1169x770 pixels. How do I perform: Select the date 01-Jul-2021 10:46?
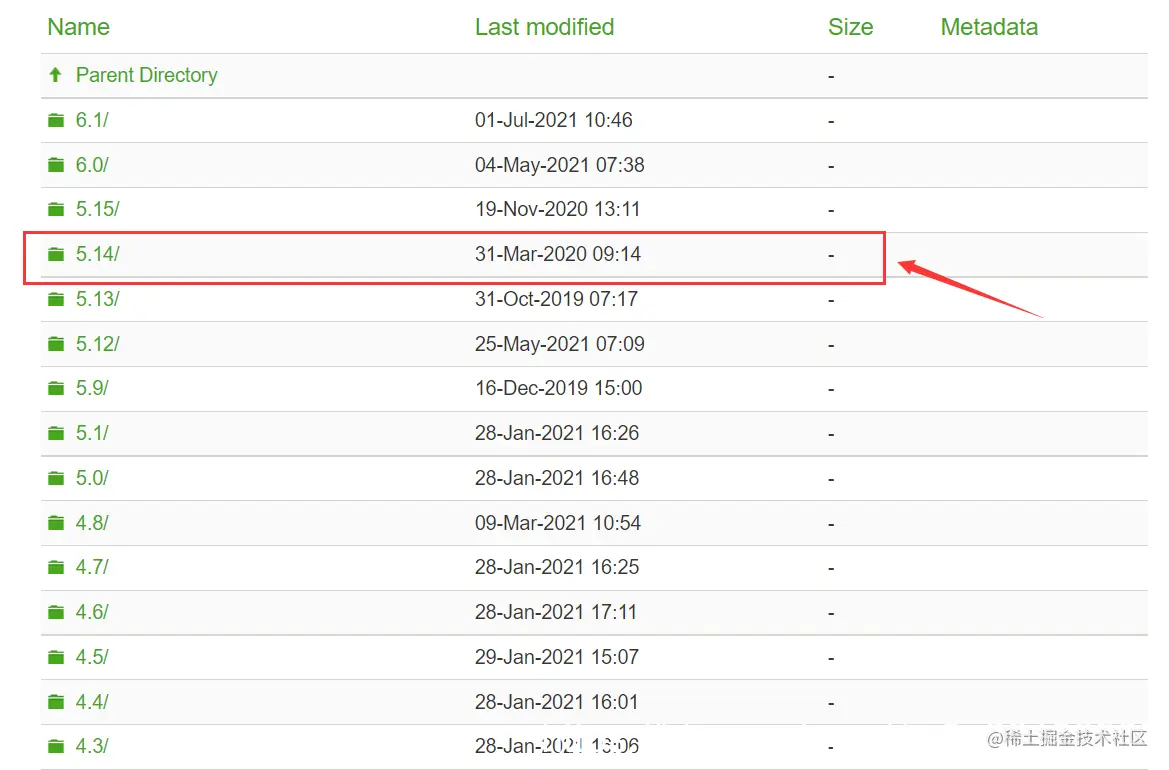coord(553,120)
